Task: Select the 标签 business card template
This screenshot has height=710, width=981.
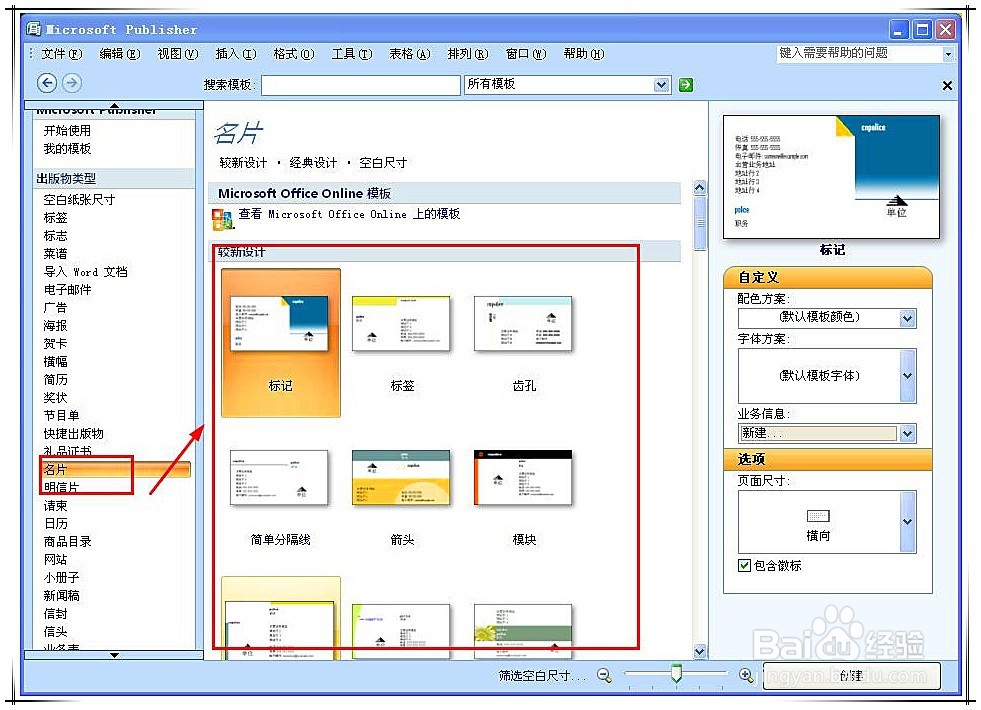Action: click(402, 343)
